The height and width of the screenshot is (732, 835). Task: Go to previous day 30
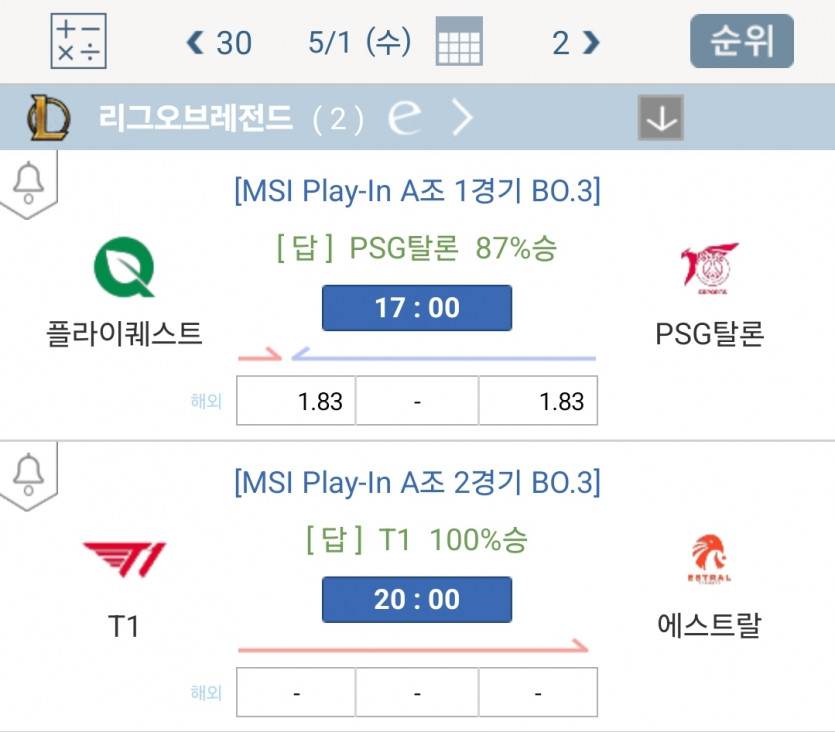(x=220, y=42)
